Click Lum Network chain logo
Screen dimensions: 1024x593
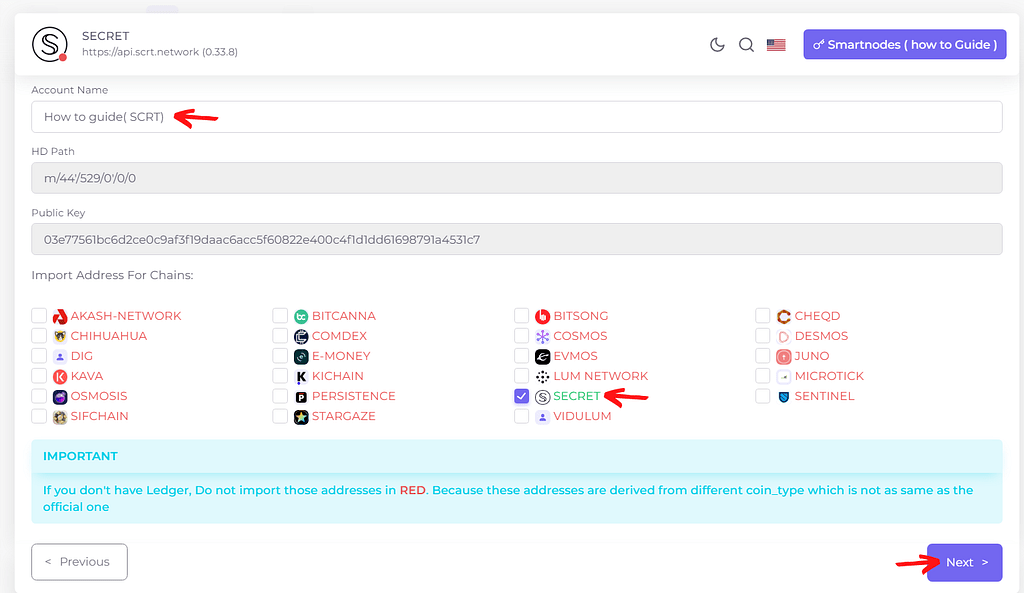pyautogui.click(x=543, y=377)
